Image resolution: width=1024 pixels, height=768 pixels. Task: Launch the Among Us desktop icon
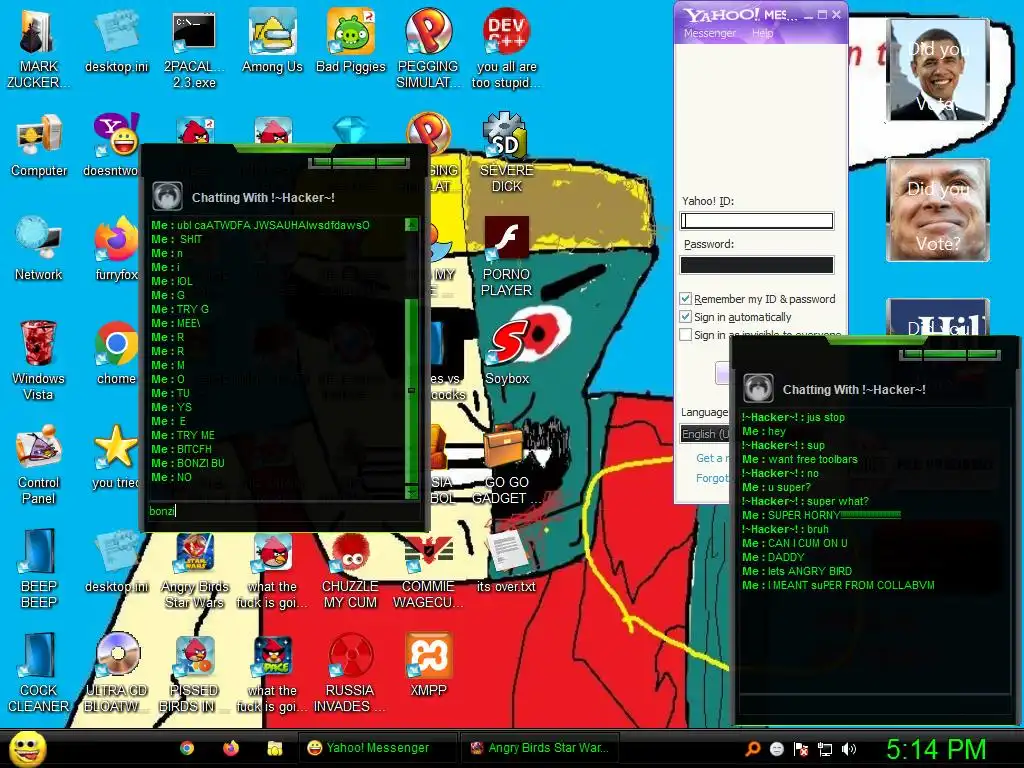click(272, 40)
